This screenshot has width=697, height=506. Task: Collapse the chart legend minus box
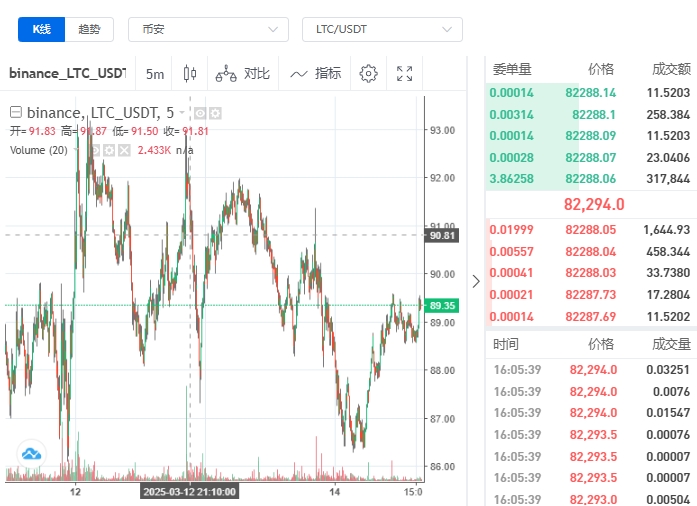point(16,112)
